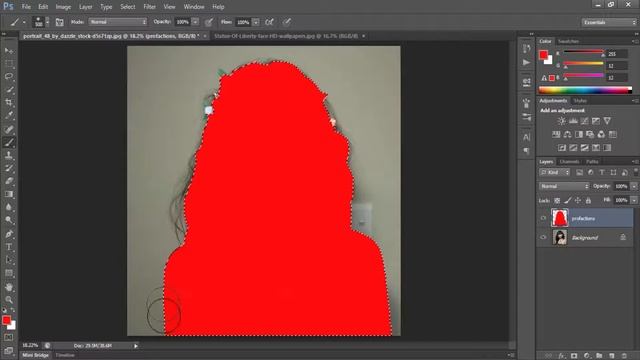Switch to the Statue-Of-Liberty document tab
This screenshot has height=360, width=640.
[x=286, y=36]
